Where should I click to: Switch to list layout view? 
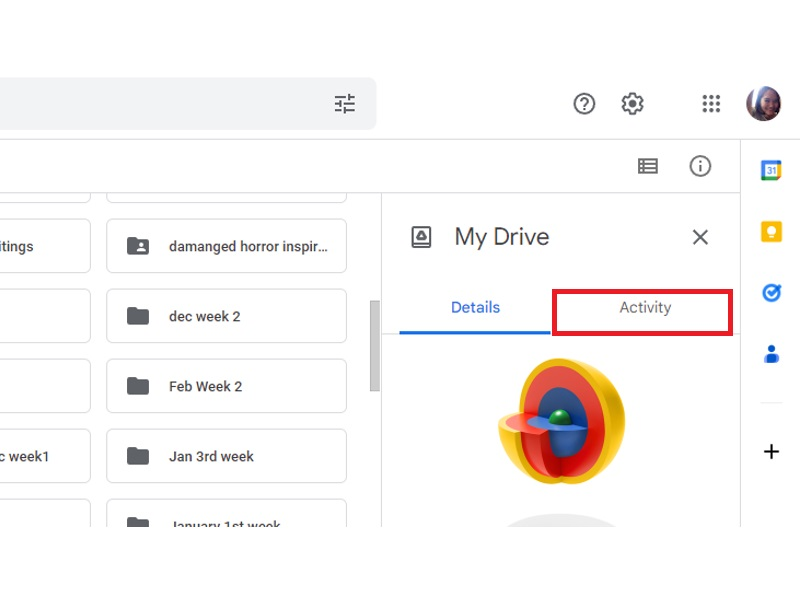(x=648, y=166)
